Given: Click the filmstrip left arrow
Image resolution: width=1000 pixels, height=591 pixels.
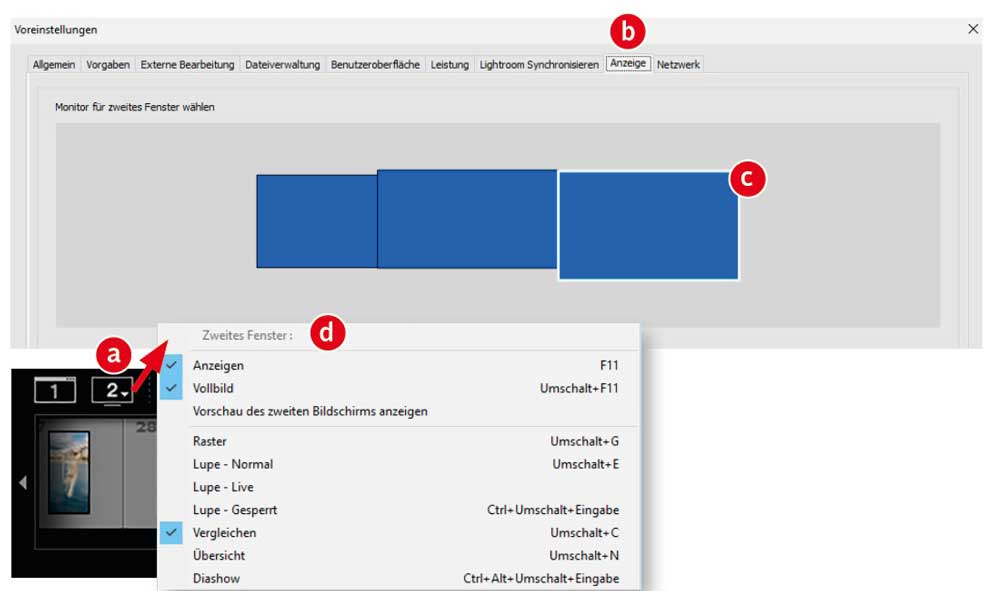Looking at the screenshot, I should point(23,483).
